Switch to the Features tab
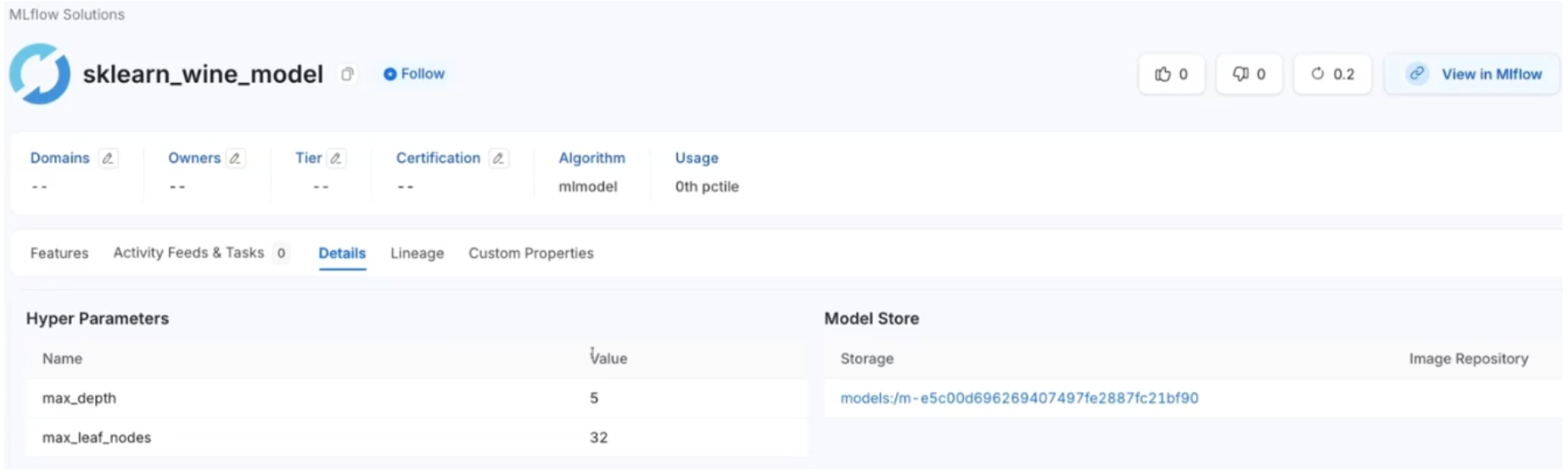This screenshot has height=470, width=1568. 59,253
